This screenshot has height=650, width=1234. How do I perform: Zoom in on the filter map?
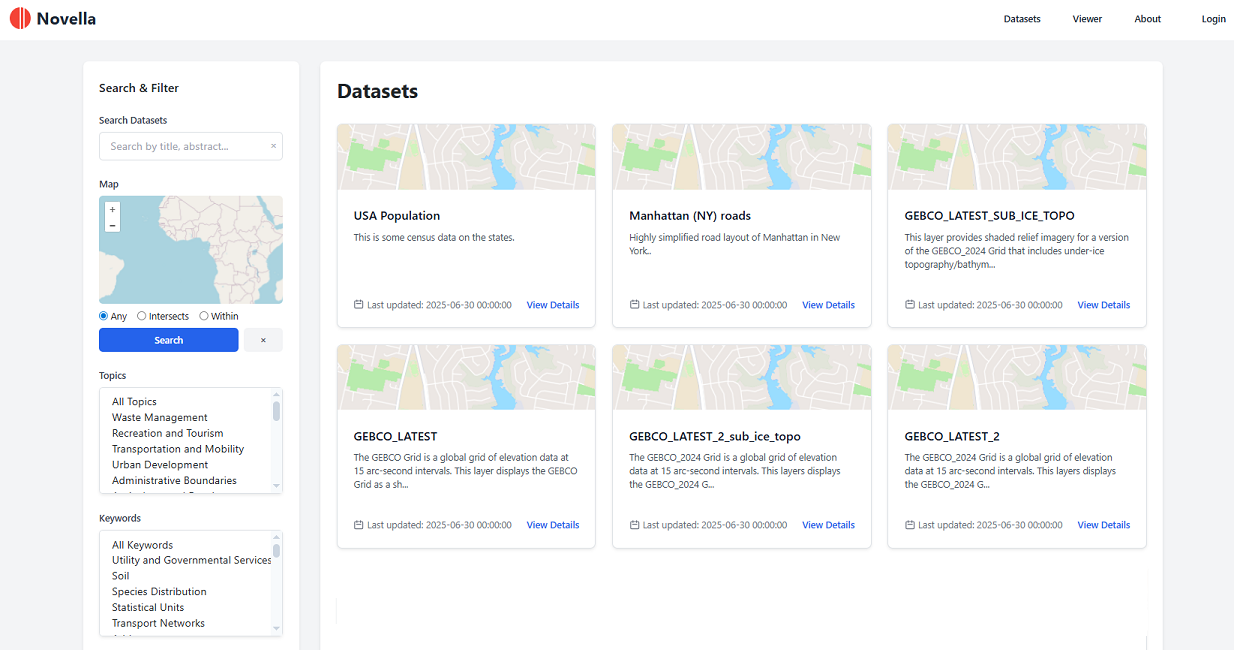(112, 210)
